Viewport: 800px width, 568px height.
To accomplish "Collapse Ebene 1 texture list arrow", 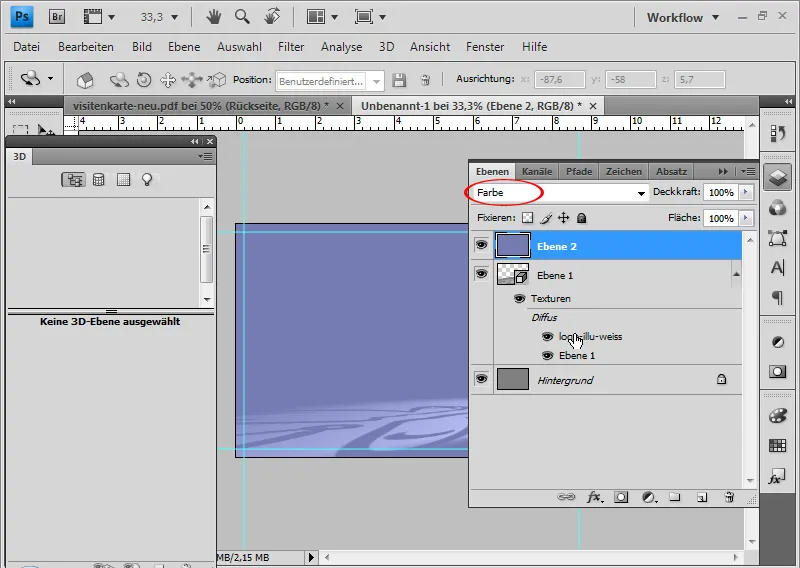I will (x=736, y=274).
